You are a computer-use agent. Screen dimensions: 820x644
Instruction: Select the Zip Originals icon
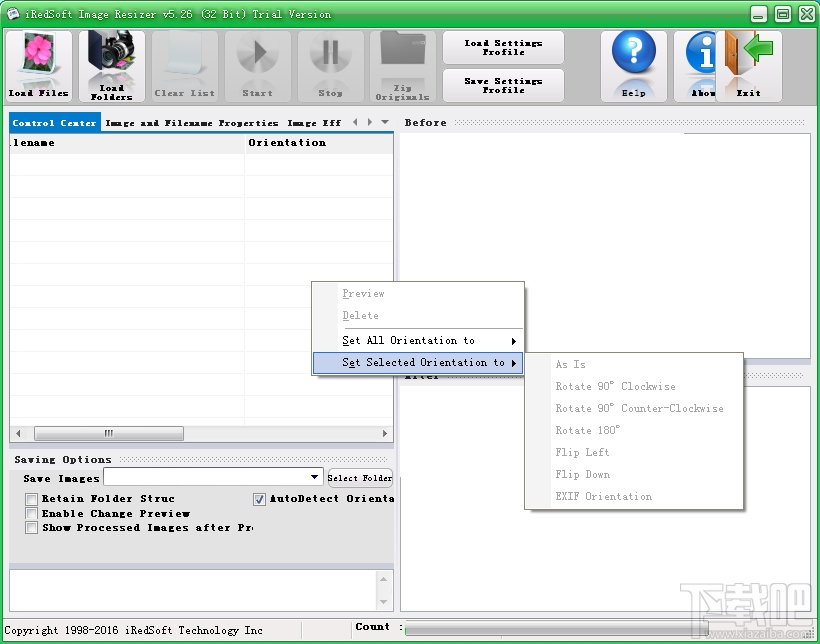pyautogui.click(x=402, y=65)
